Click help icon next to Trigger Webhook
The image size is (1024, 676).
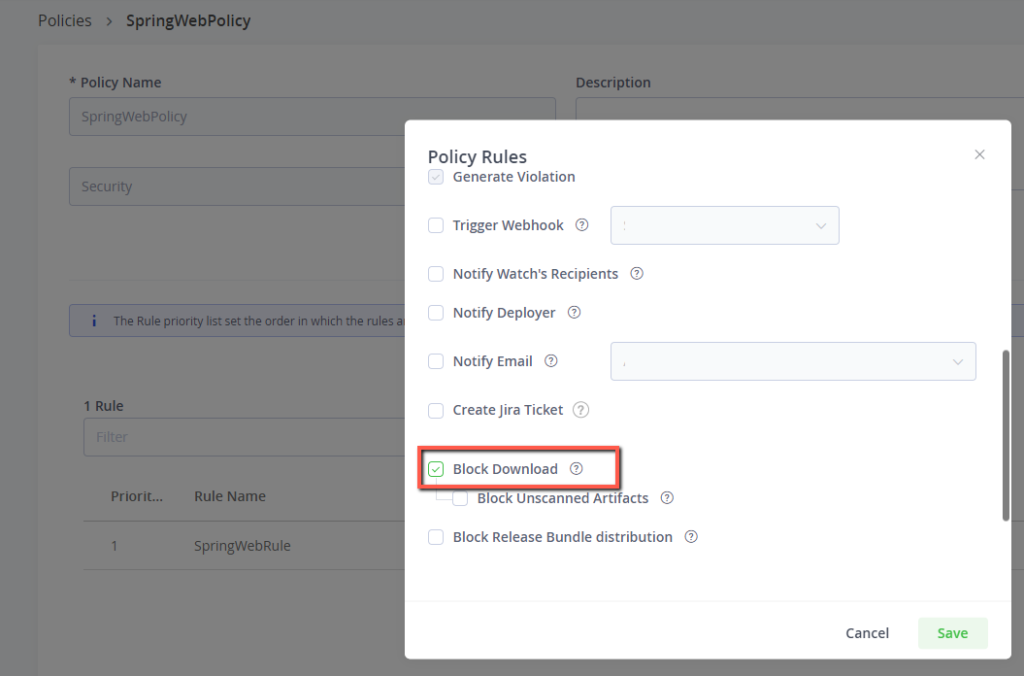[582, 225]
